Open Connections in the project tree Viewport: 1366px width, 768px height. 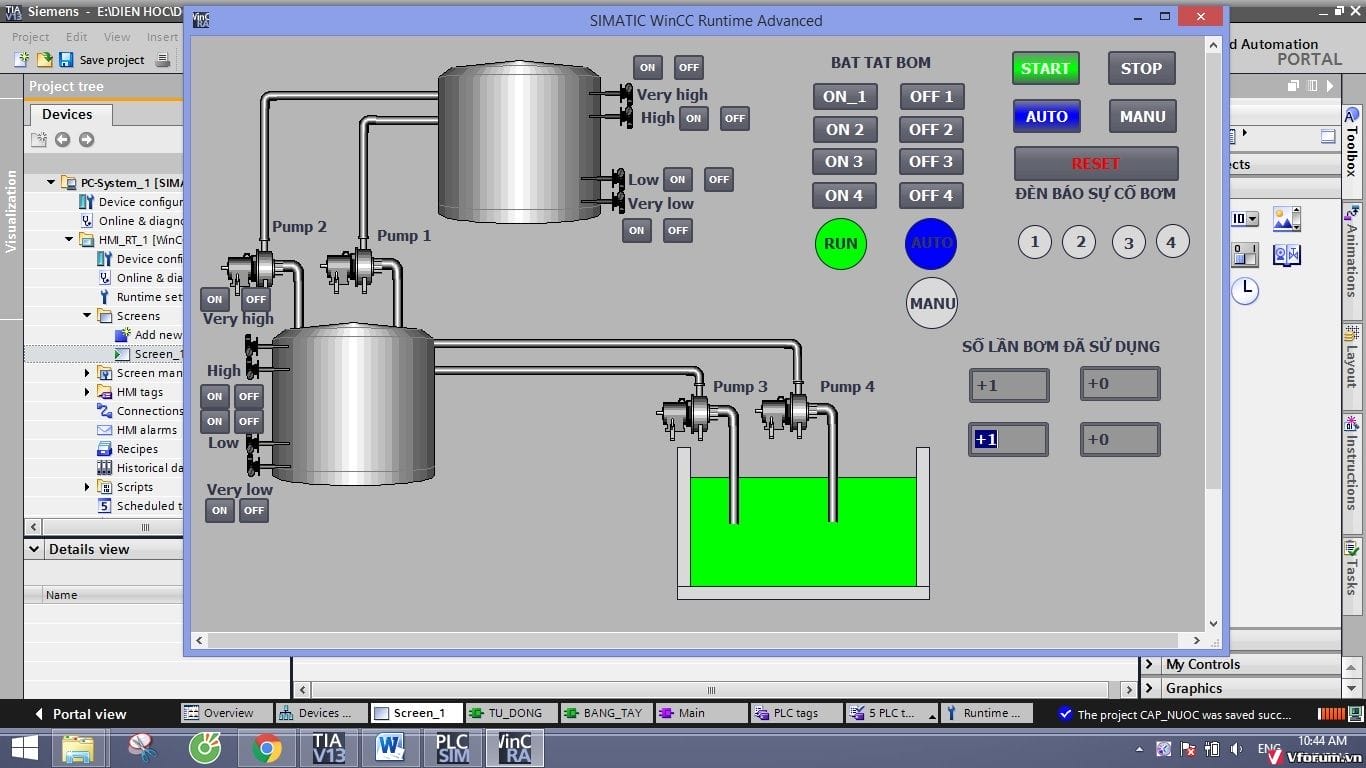point(149,411)
